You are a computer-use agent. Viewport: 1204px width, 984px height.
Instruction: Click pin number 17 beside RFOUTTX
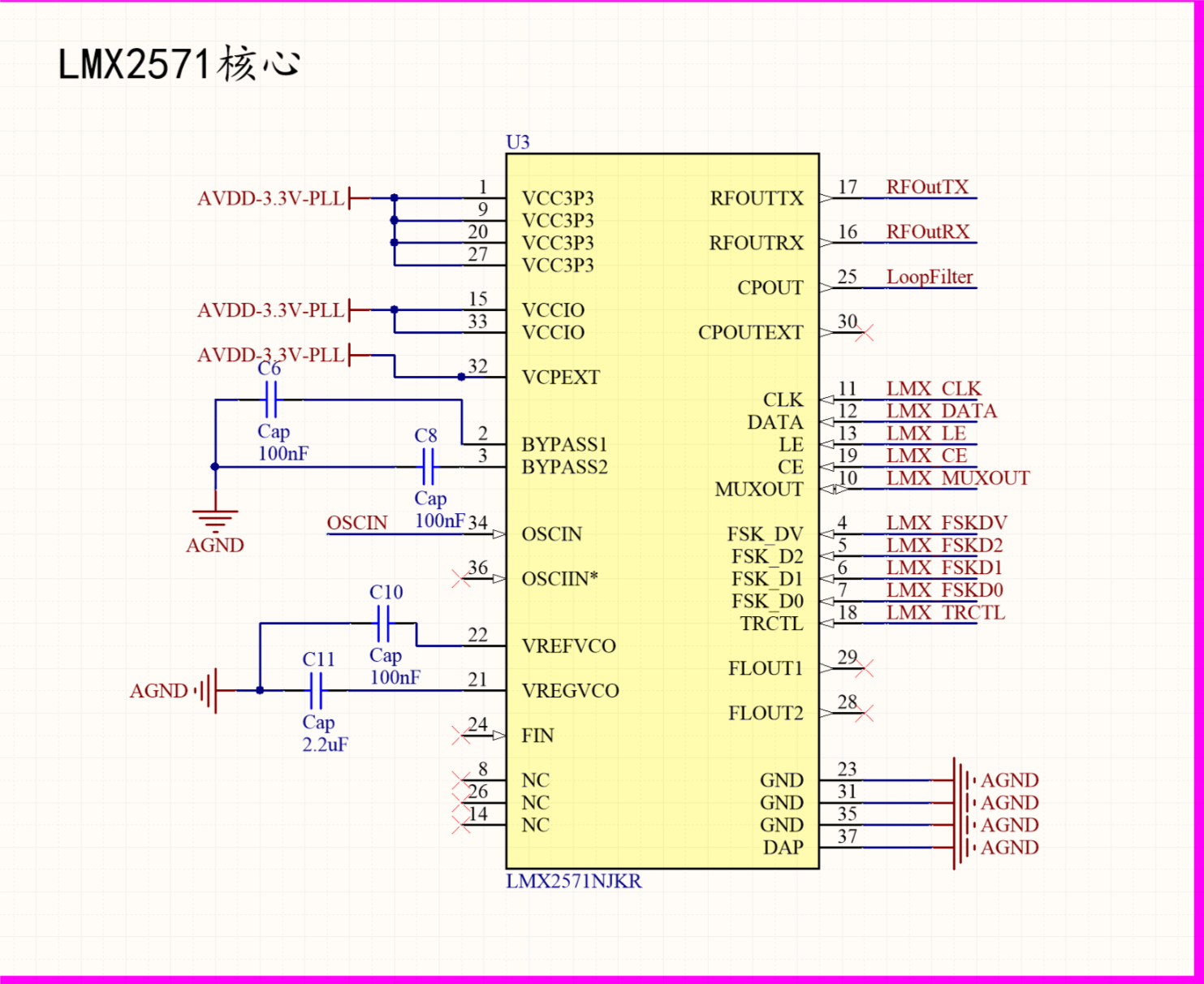[x=848, y=188]
